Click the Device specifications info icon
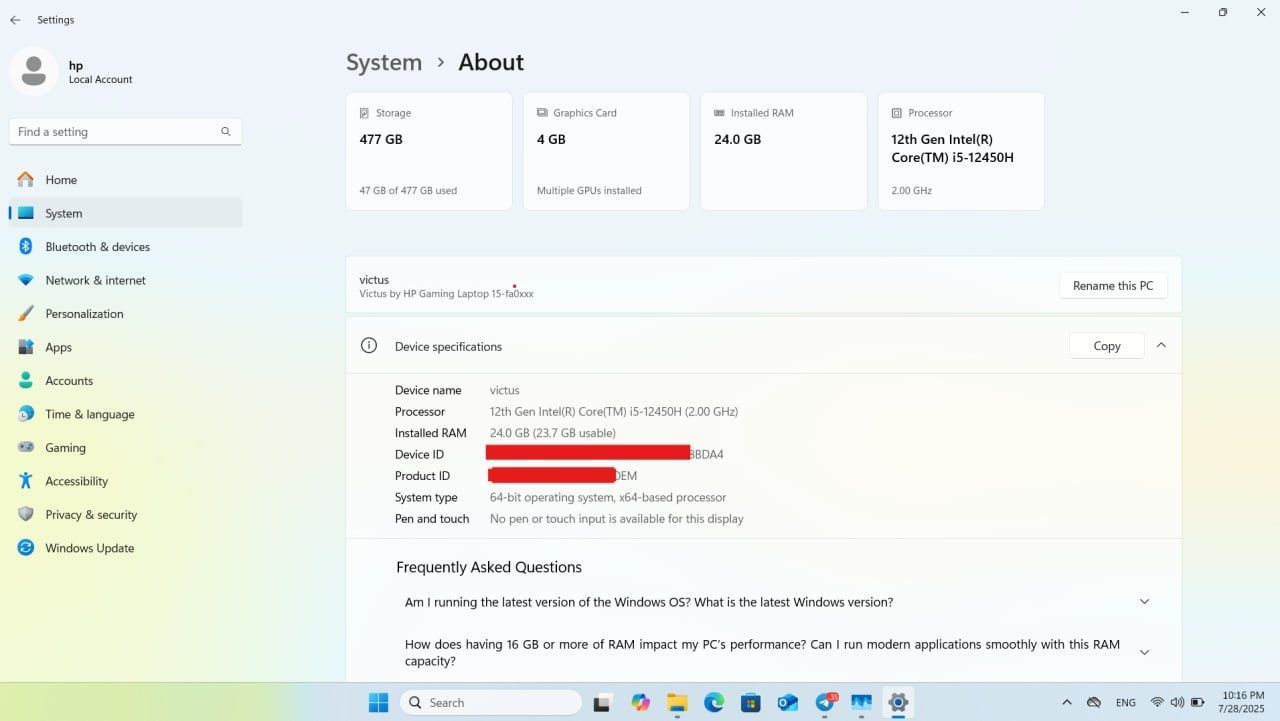The width and height of the screenshot is (1280, 721). point(369,346)
